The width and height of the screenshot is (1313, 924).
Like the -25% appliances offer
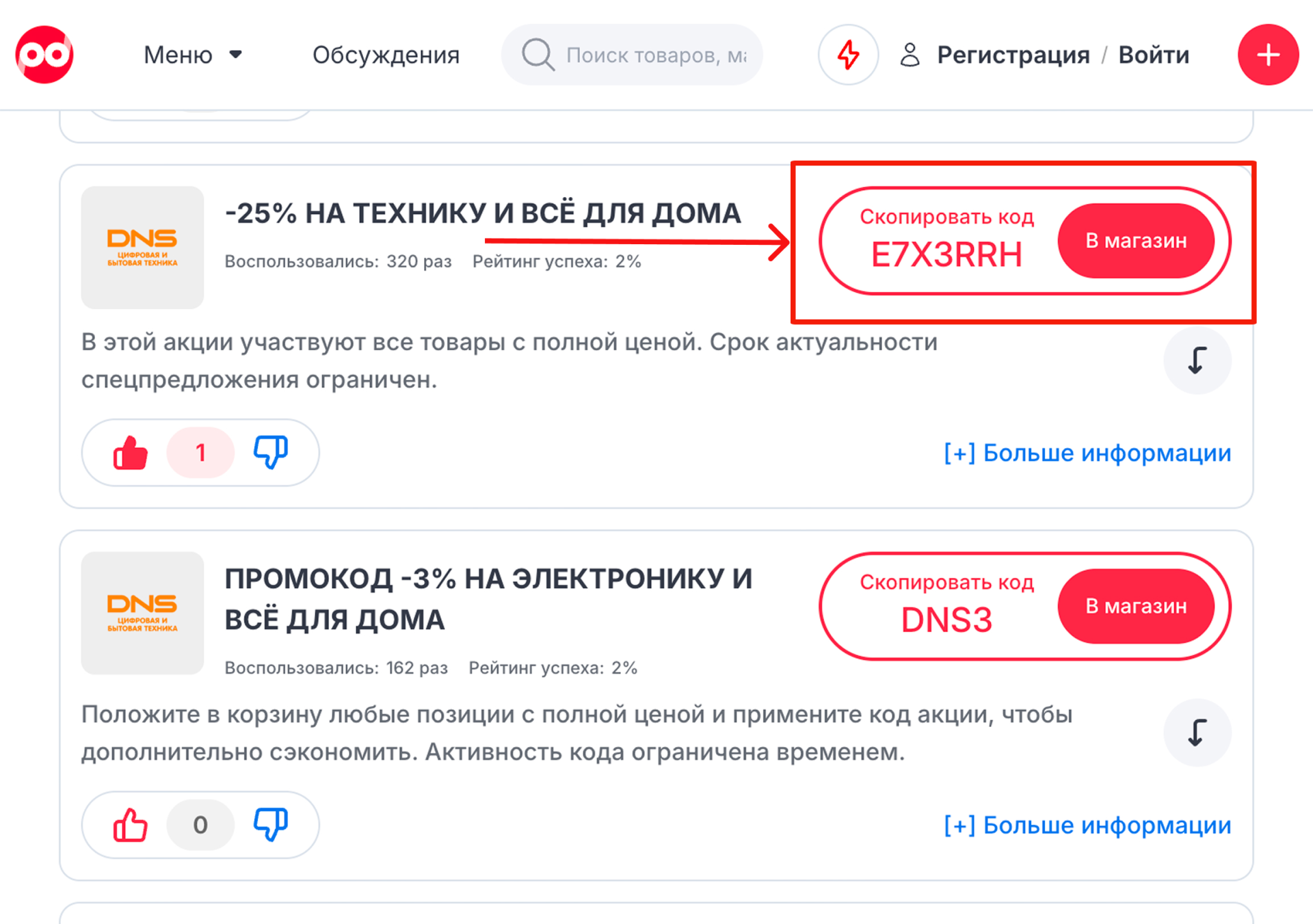pyautogui.click(x=130, y=453)
